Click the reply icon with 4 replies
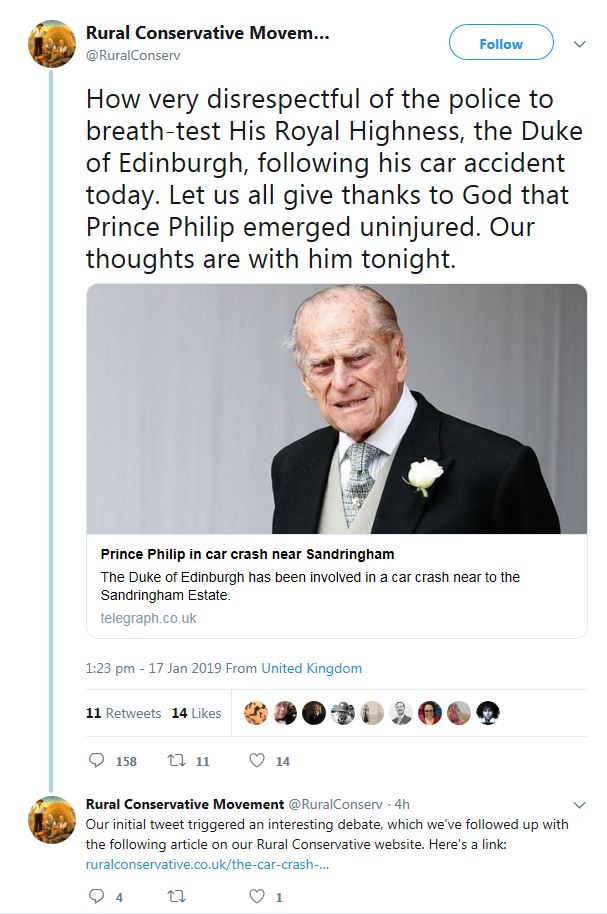Image resolution: width=607 pixels, height=914 pixels. point(96,896)
